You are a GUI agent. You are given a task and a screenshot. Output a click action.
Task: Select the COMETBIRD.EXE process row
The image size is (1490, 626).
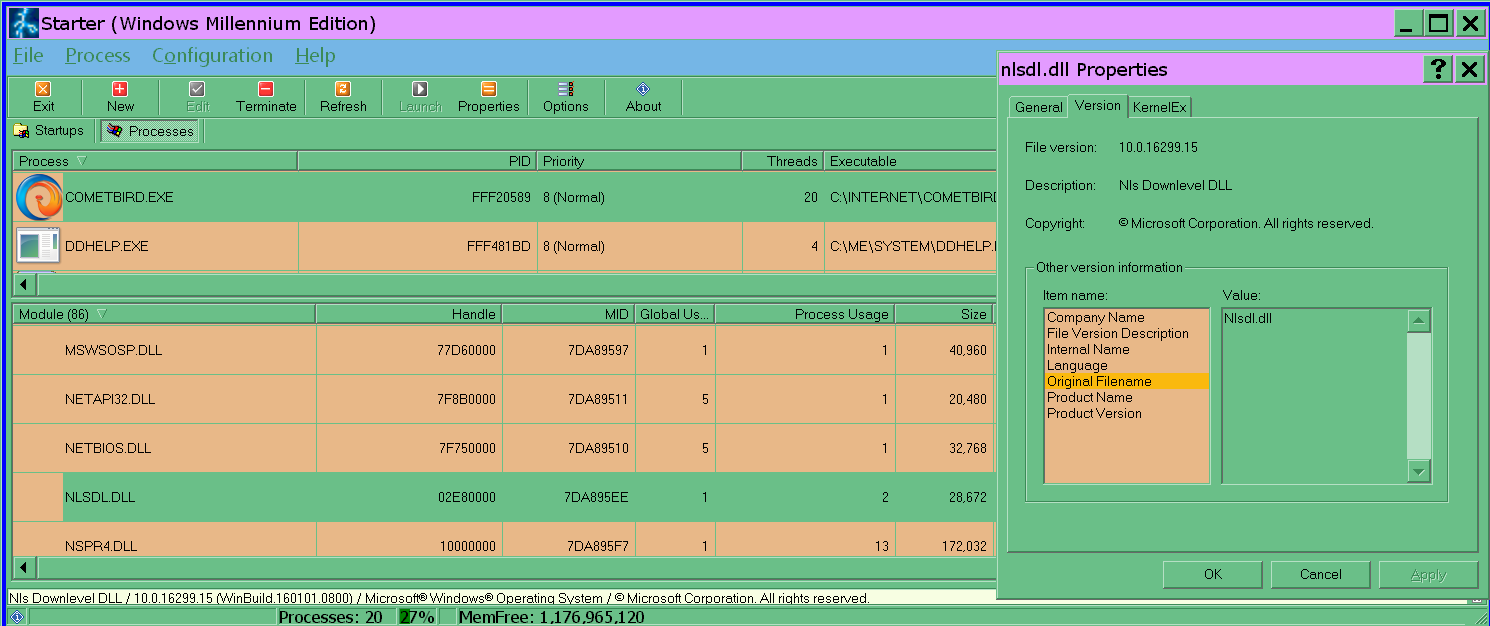(505, 197)
